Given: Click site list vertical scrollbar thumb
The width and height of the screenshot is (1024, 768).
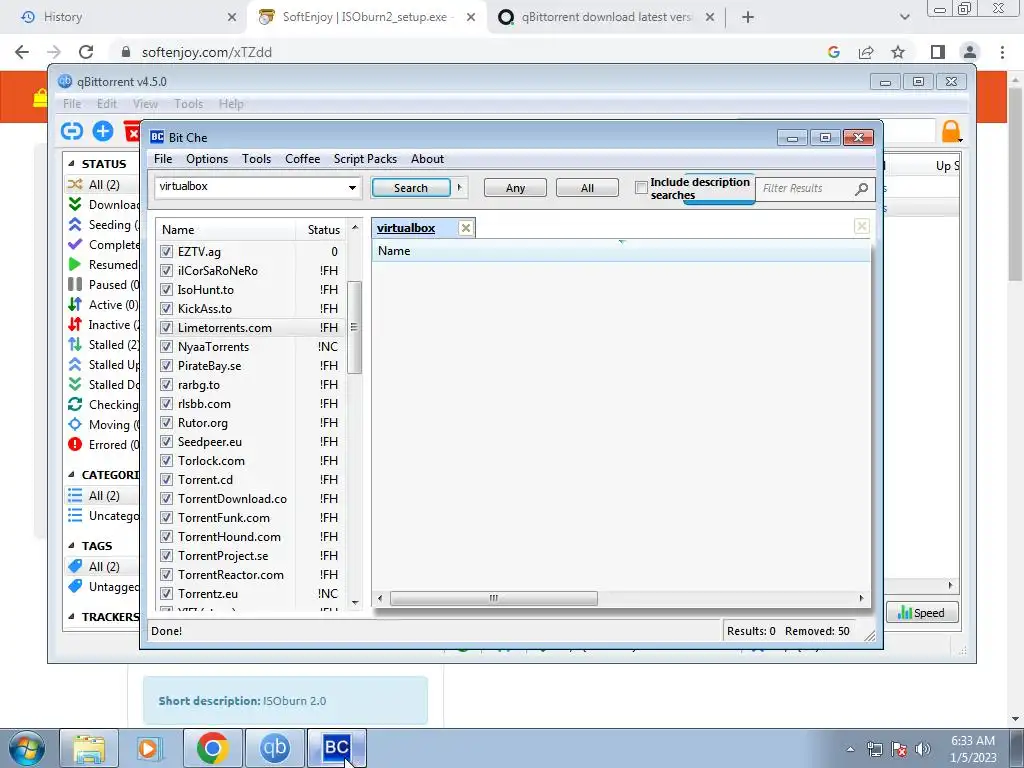Looking at the screenshot, I should point(354,327).
